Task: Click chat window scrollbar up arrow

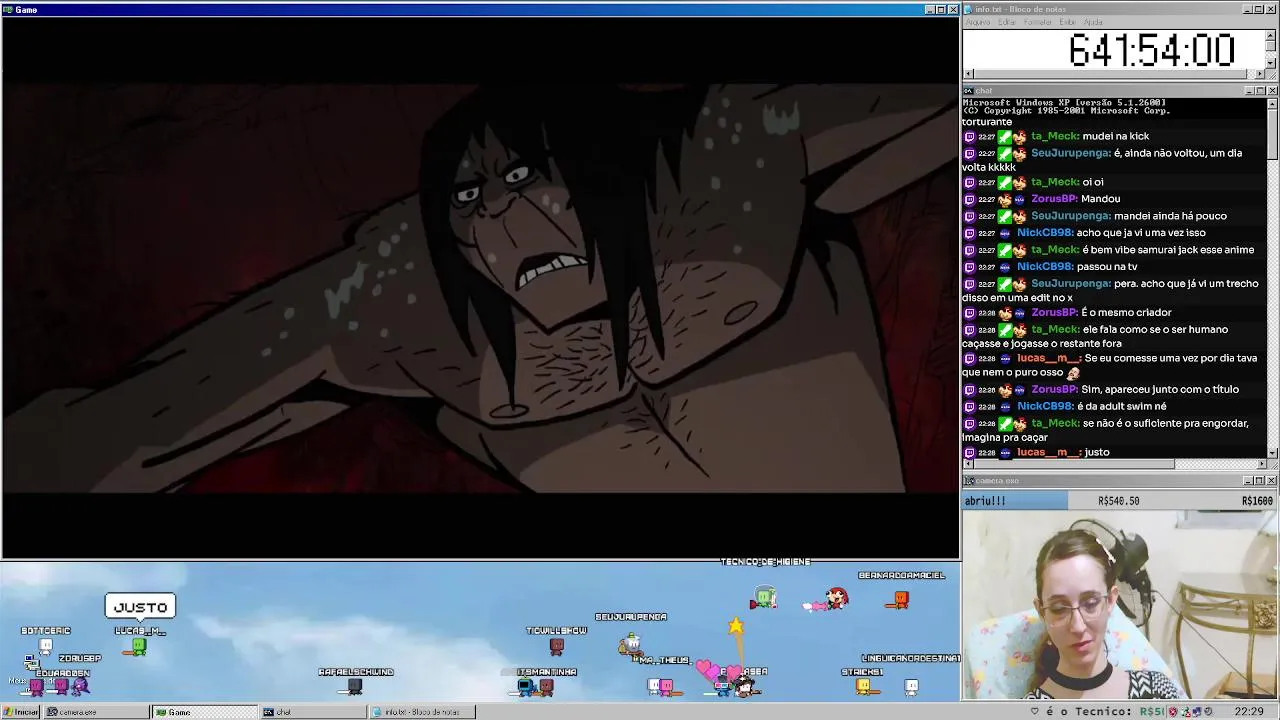Action: pos(1272,103)
